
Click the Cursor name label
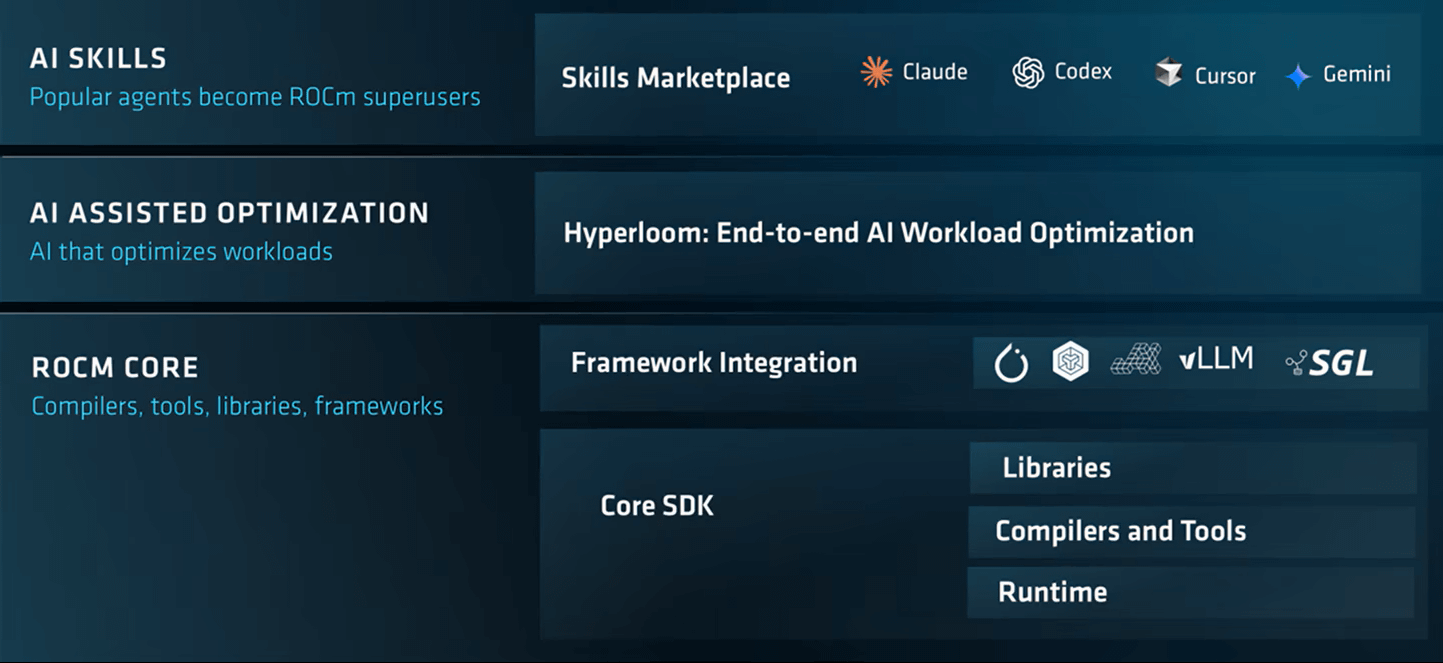(1225, 76)
